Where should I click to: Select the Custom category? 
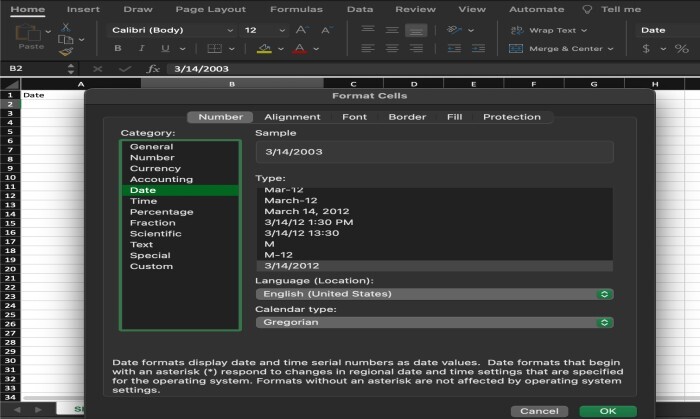180,266
